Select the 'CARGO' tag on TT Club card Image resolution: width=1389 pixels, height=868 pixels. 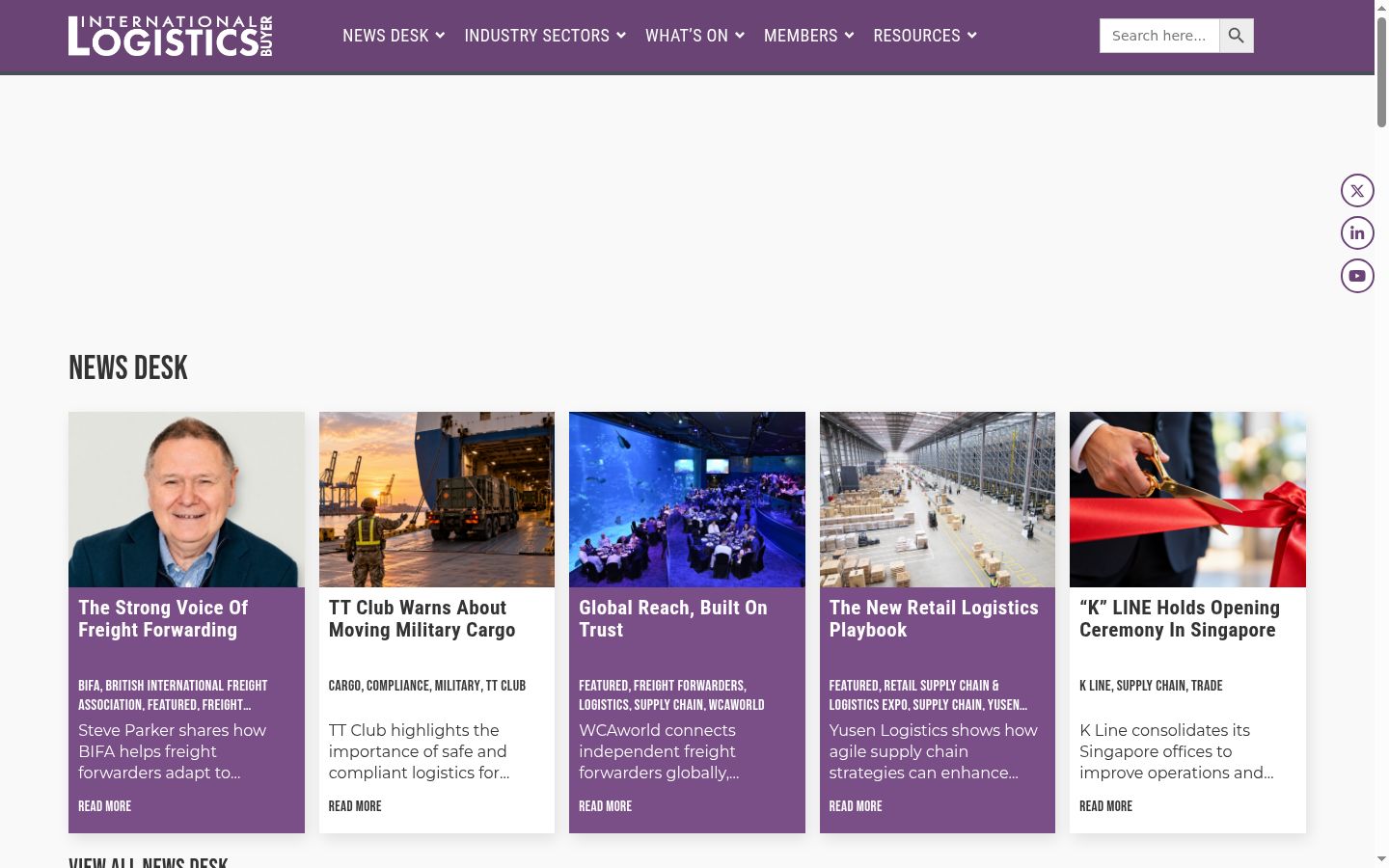click(344, 686)
